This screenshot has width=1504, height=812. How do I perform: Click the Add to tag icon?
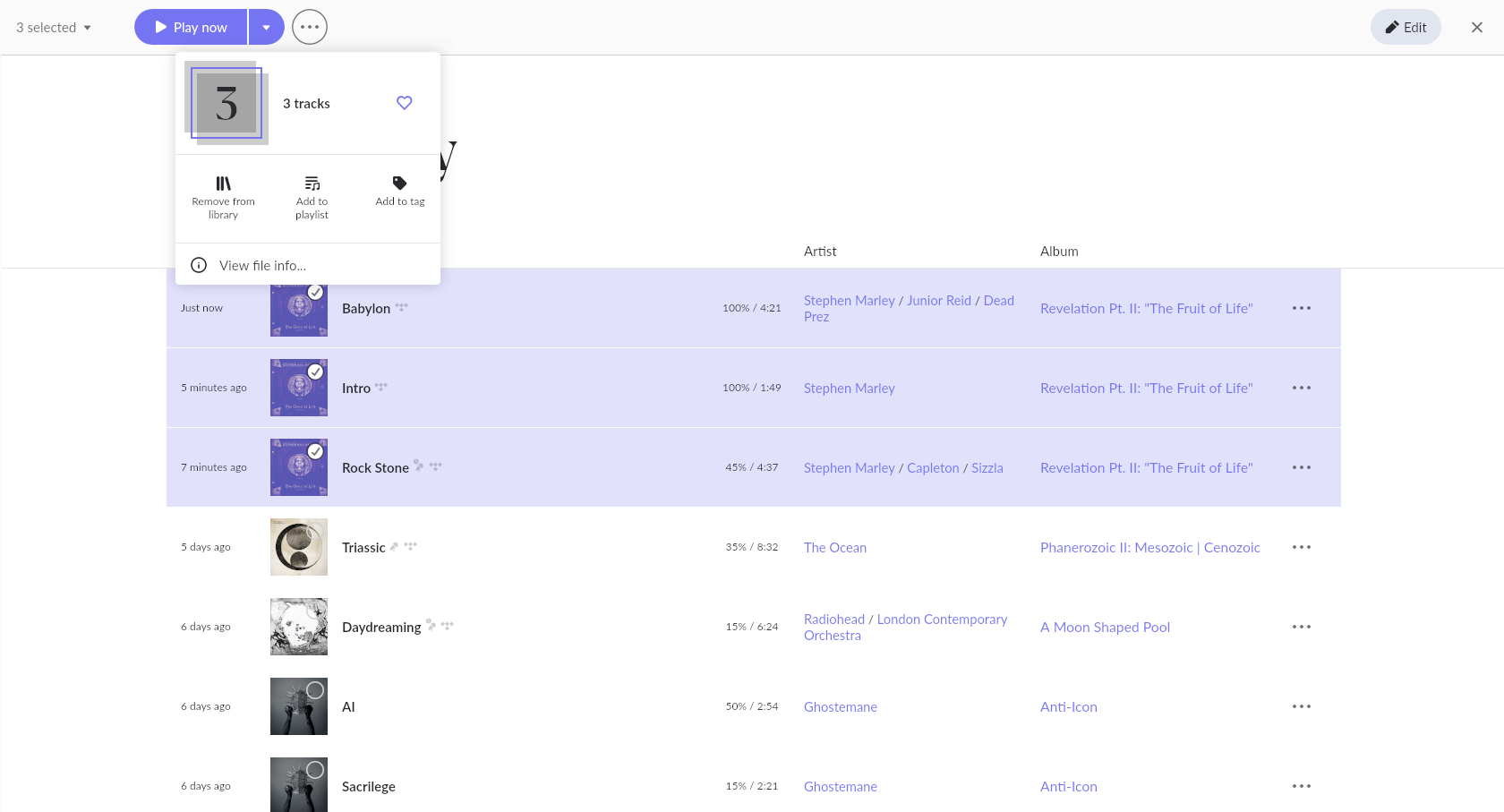pos(400,184)
